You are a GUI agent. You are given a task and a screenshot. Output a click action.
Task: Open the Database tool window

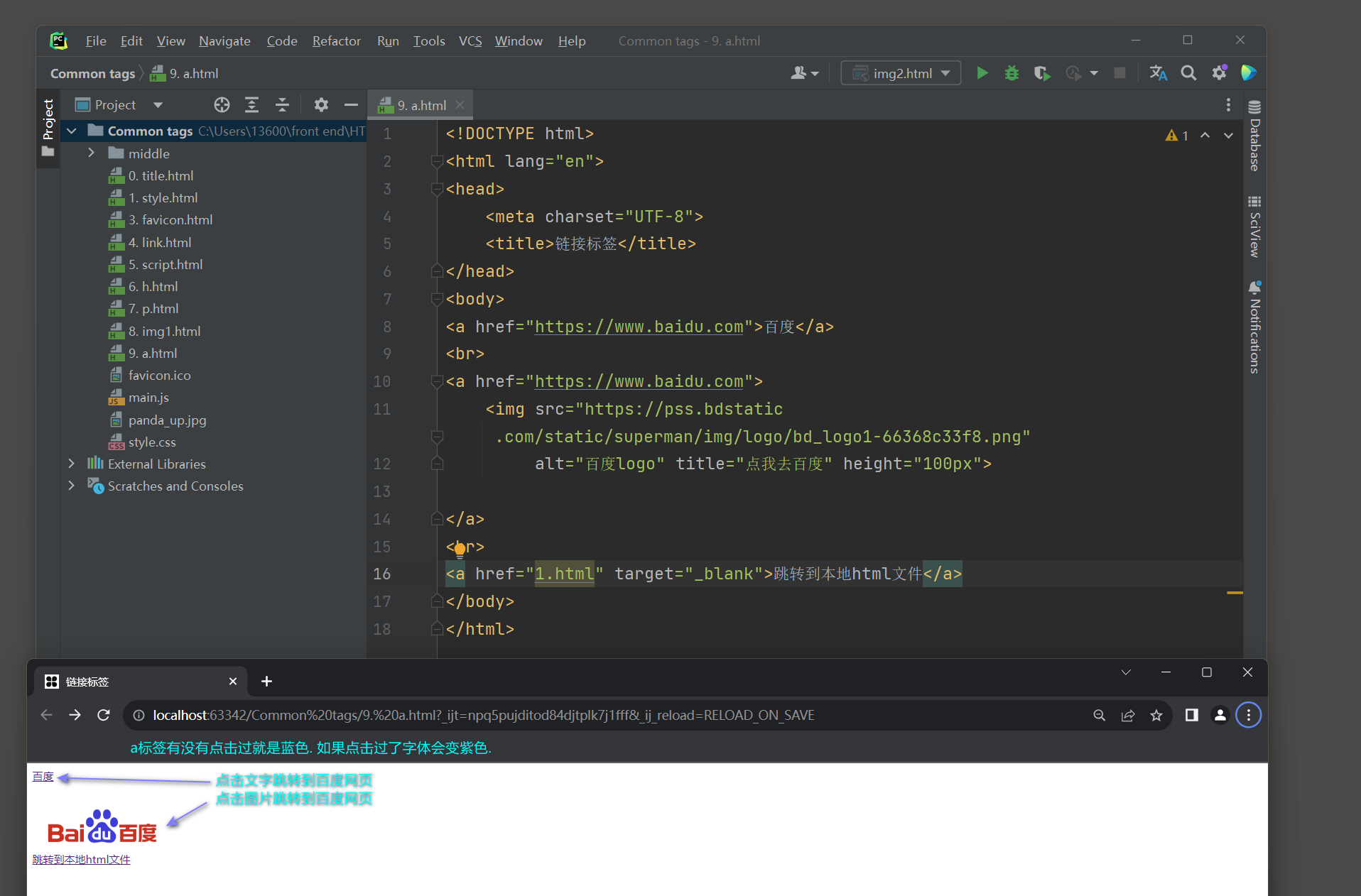coord(1255,135)
